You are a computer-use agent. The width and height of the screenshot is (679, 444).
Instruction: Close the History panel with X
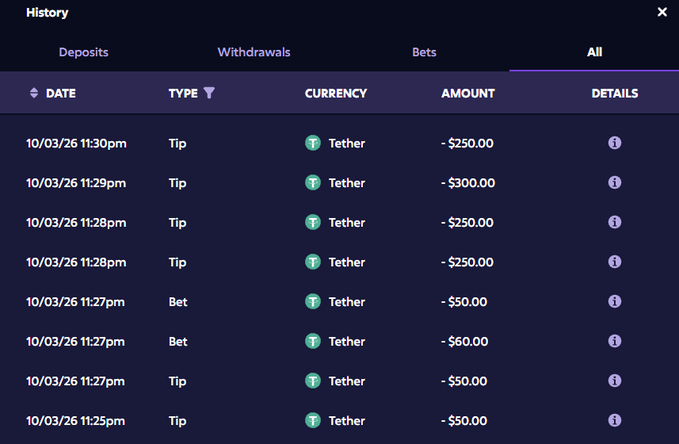(x=662, y=12)
